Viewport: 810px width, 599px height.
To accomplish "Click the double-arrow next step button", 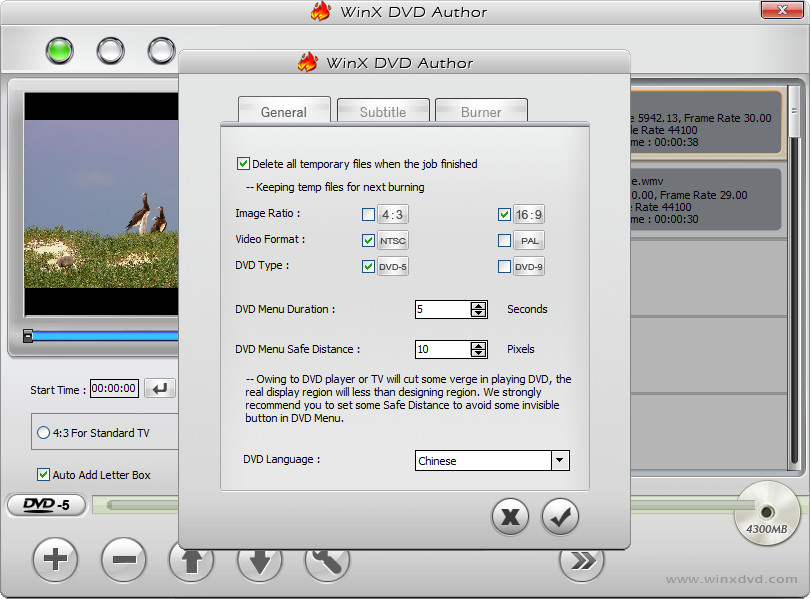I will pos(582,561).
